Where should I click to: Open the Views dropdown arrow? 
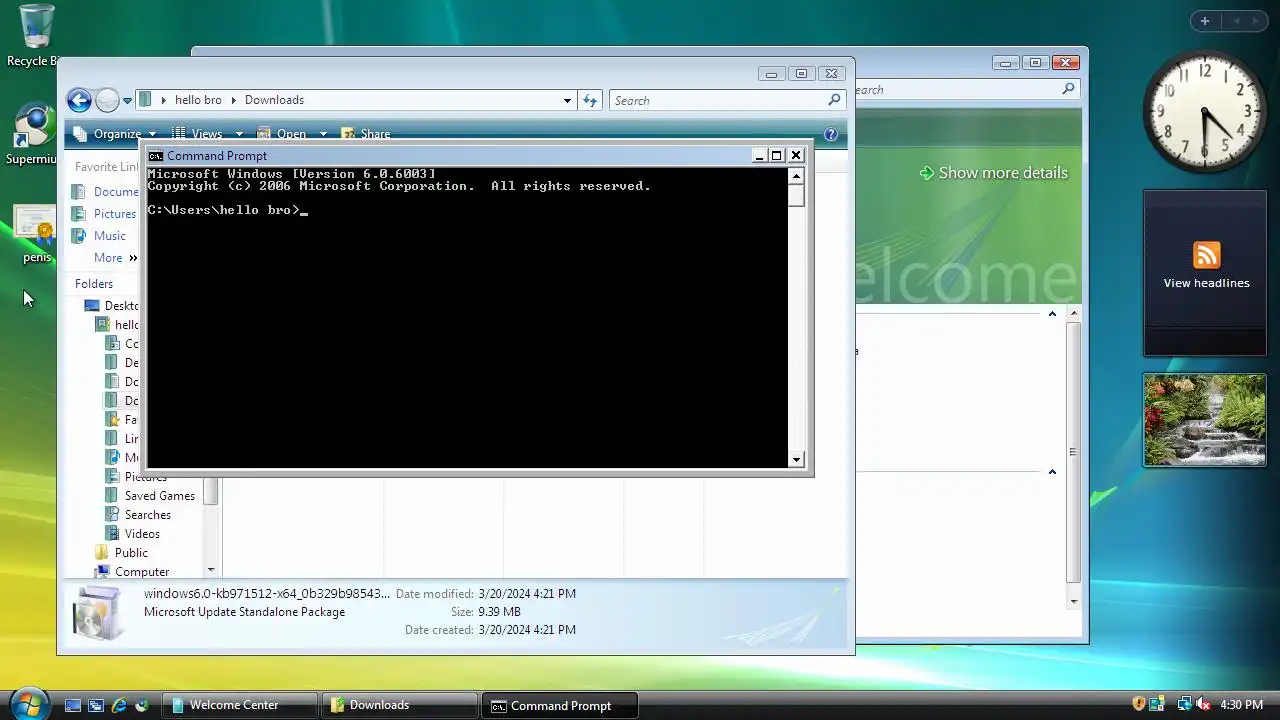pos(239,134)
